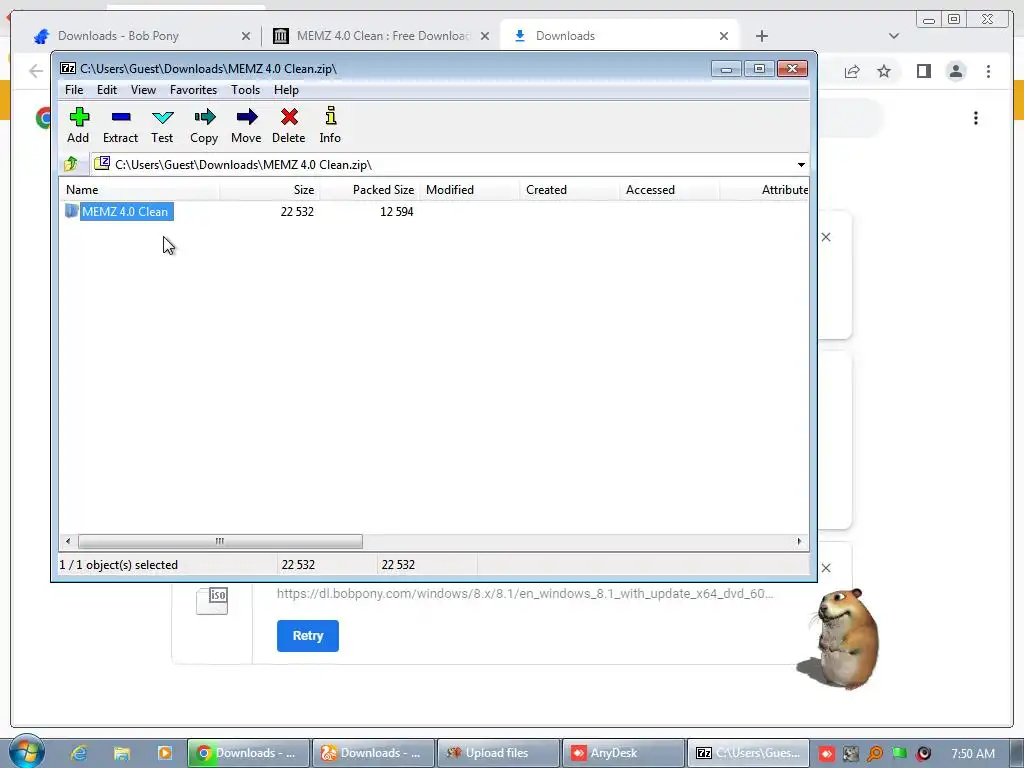
Task: Sort by the Accessed column header
Action: (x=669, y=190)
